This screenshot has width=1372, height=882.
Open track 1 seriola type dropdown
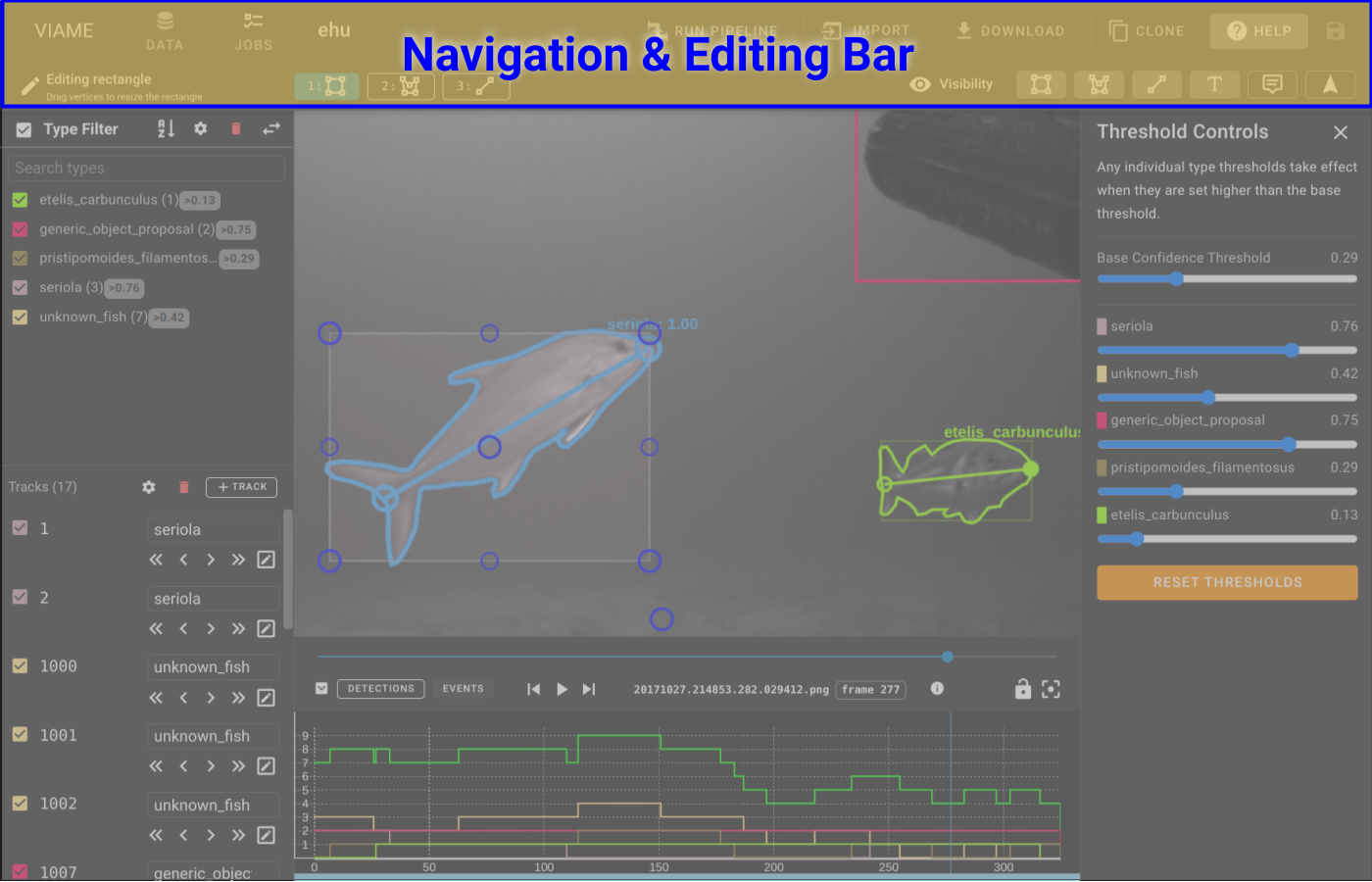214,530
